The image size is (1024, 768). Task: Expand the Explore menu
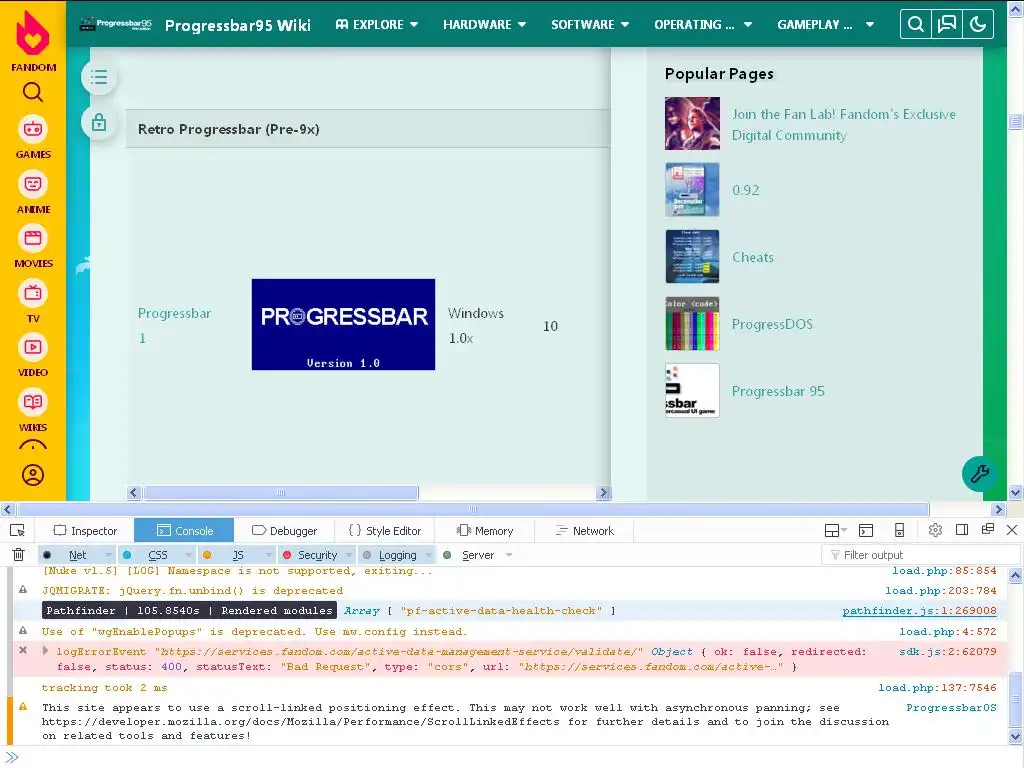377,24
